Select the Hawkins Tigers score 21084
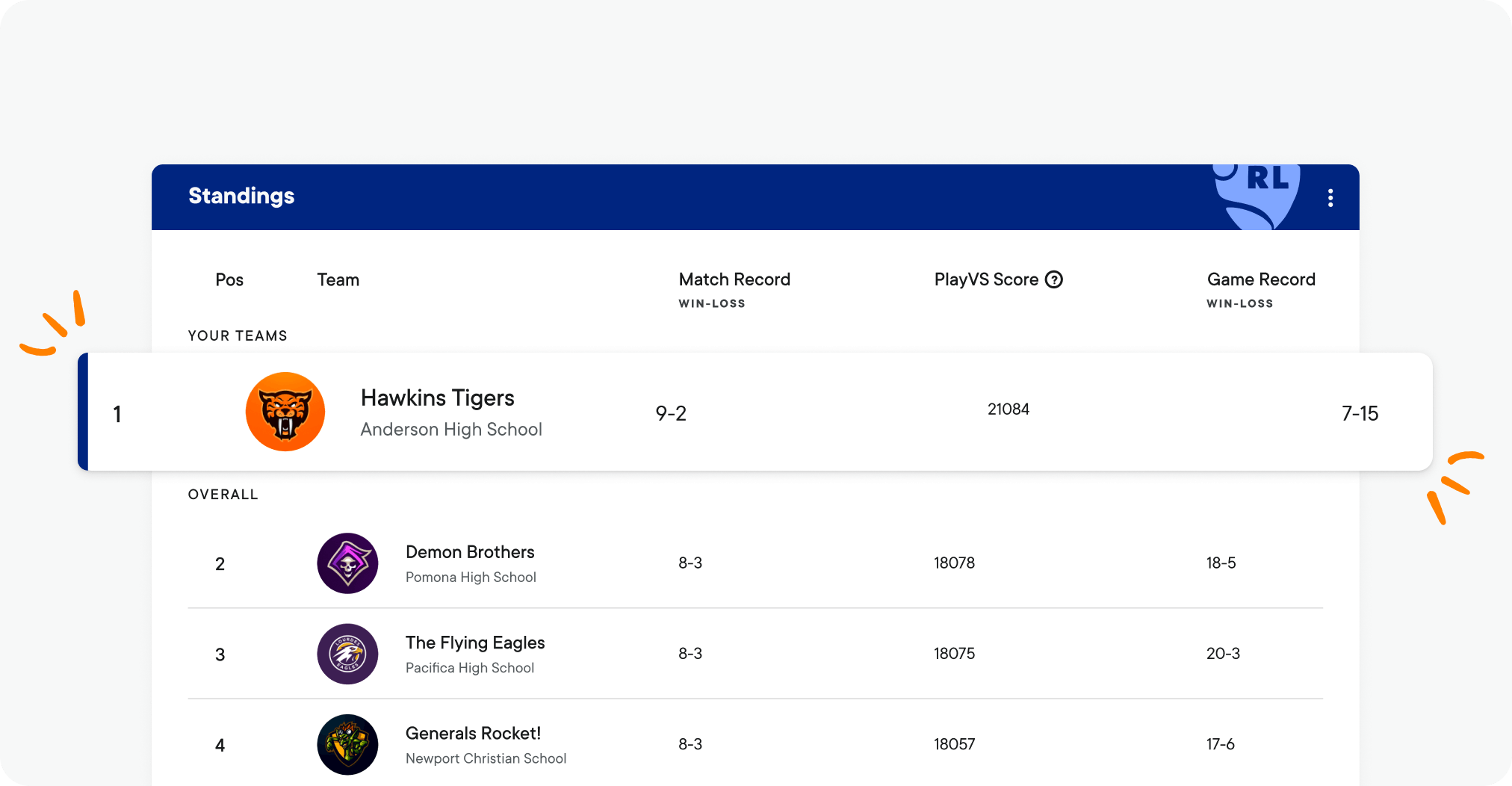Viewport: 1512px width, 786px height. coord(1008,409)
